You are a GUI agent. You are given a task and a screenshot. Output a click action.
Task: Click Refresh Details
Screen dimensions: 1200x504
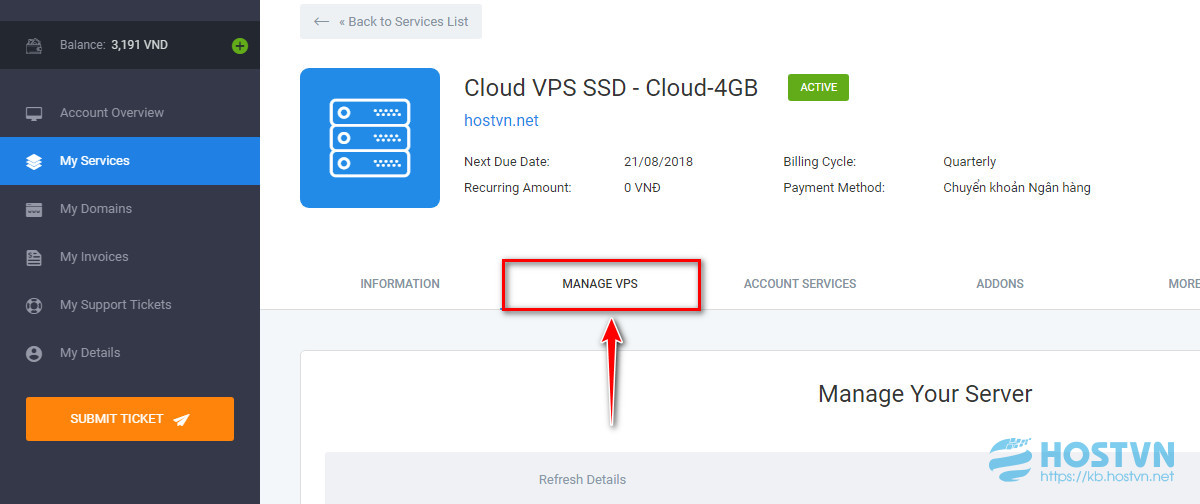click(x=582, y=480)
